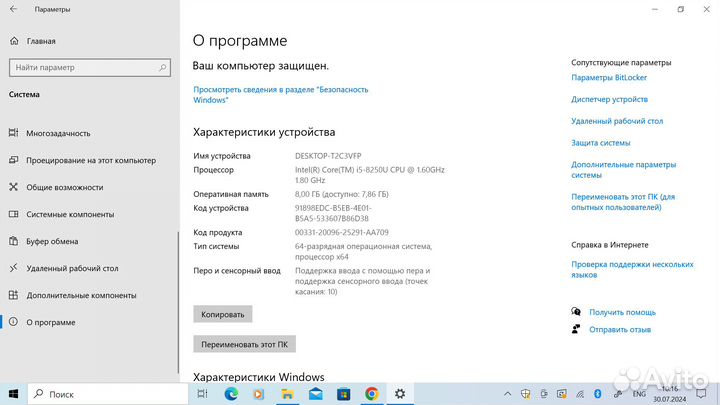720x405 pixels.
Task: Click product code 00331-20096-25291-AA709
Action: pos(342,232)
